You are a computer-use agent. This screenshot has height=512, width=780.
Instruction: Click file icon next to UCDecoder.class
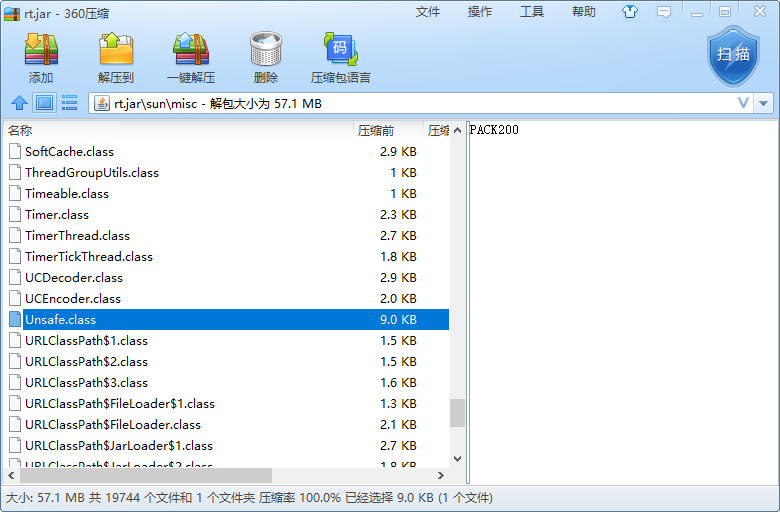[15, 278]
